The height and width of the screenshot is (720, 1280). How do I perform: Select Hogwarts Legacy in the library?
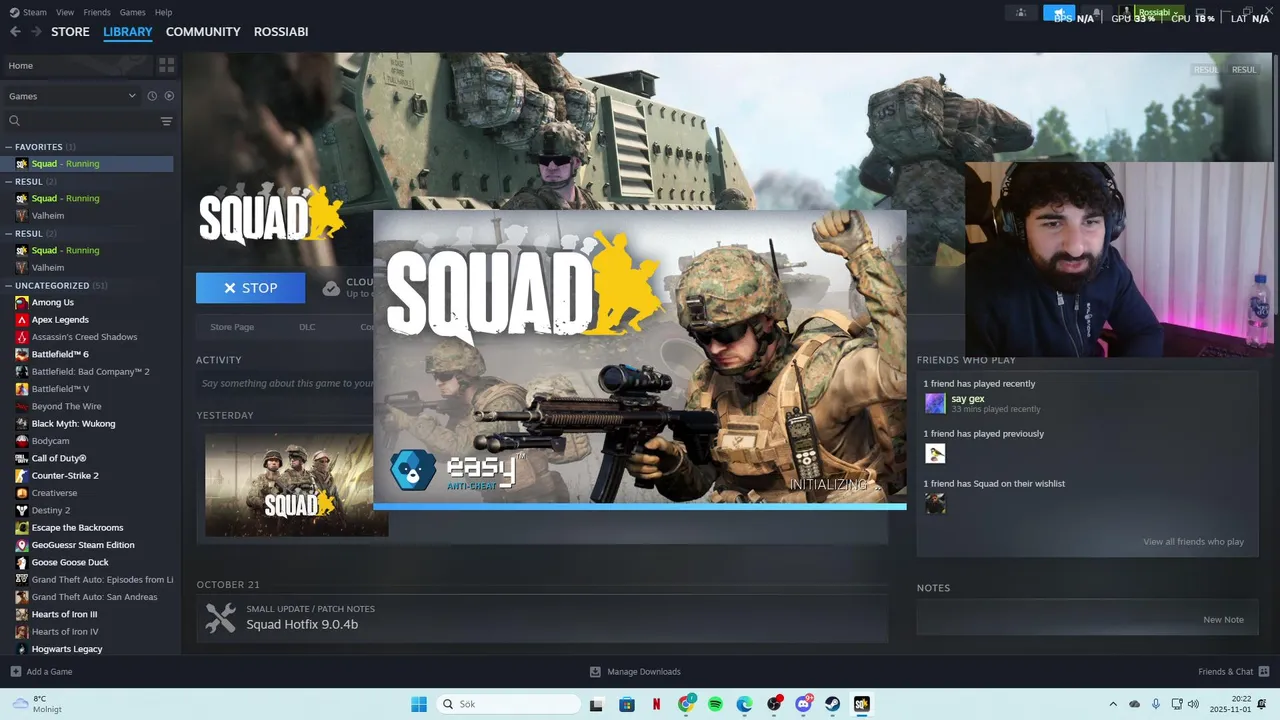coord(67,649)
